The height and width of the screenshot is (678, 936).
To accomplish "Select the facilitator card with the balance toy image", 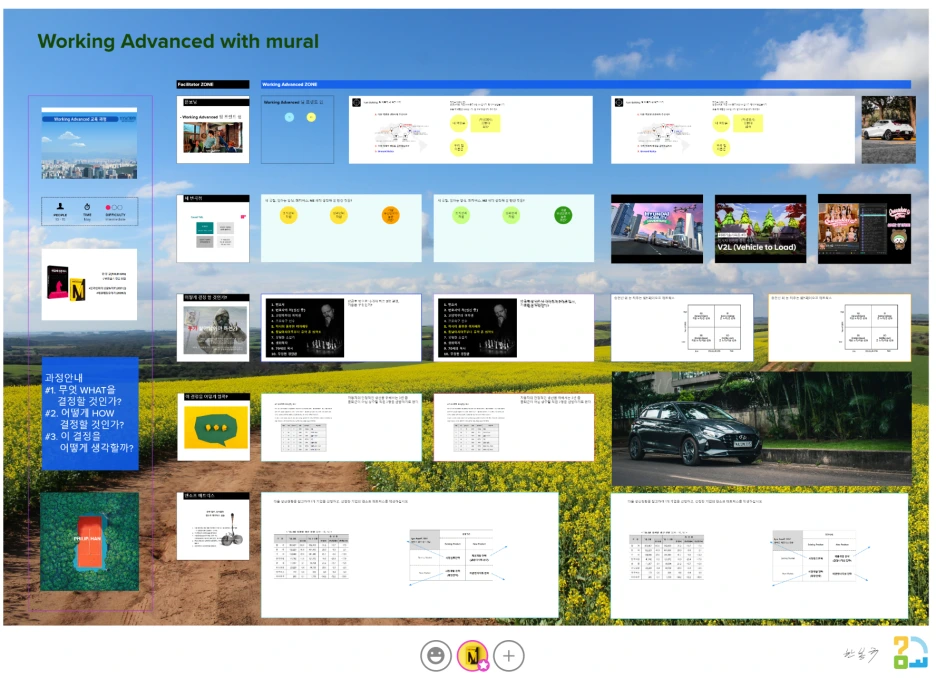I will pos(213,526).
